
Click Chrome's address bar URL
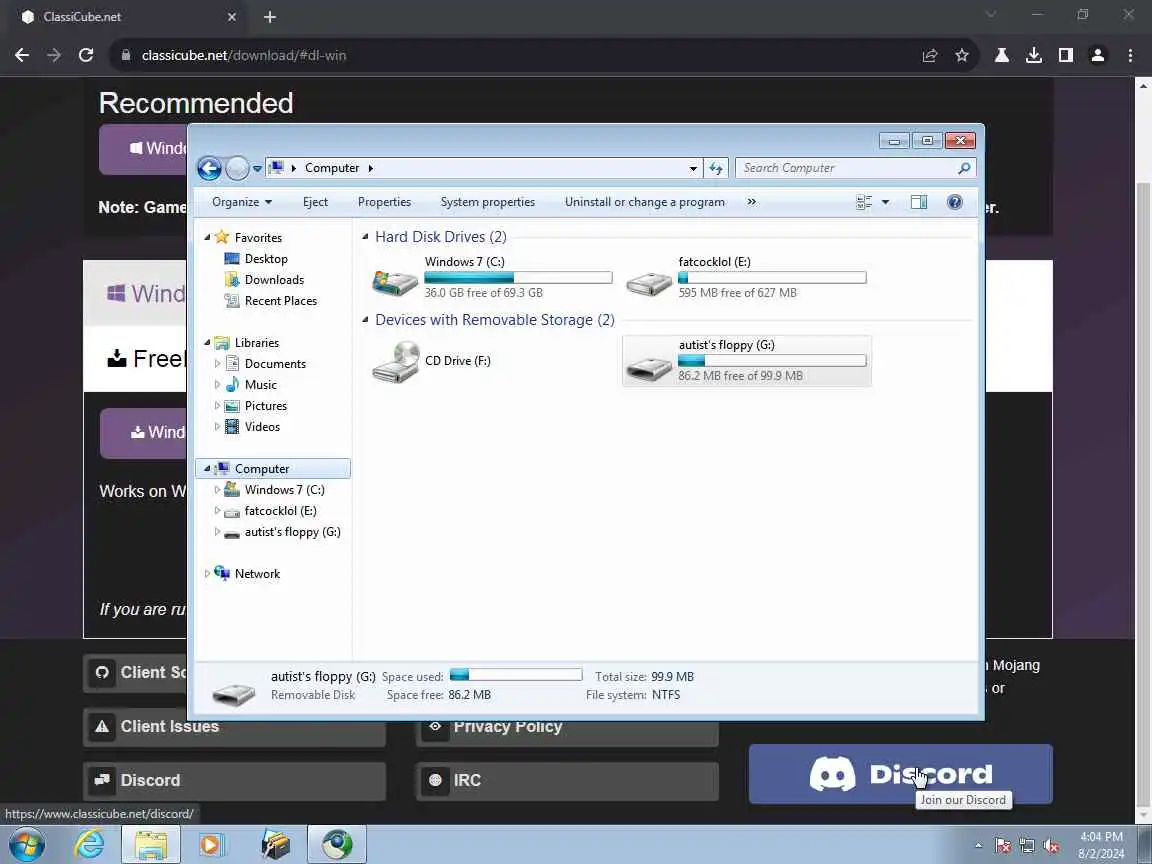(x=243, y=56)
